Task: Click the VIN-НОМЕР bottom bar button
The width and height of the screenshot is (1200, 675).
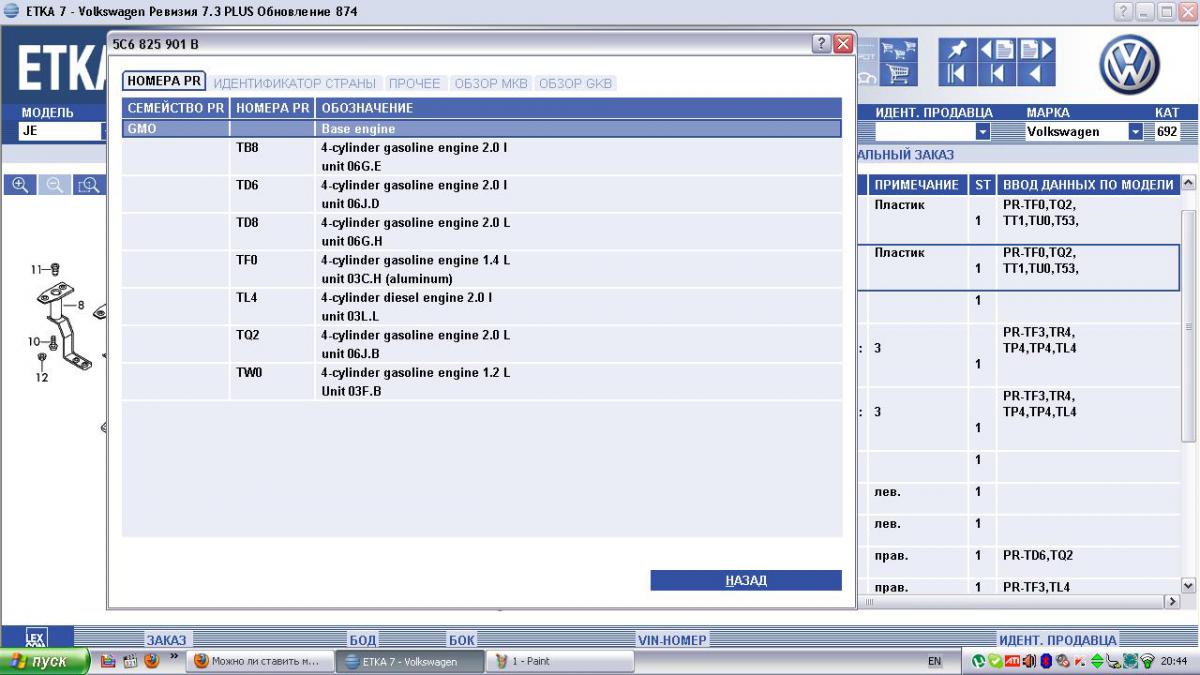Action: point(672,640)
